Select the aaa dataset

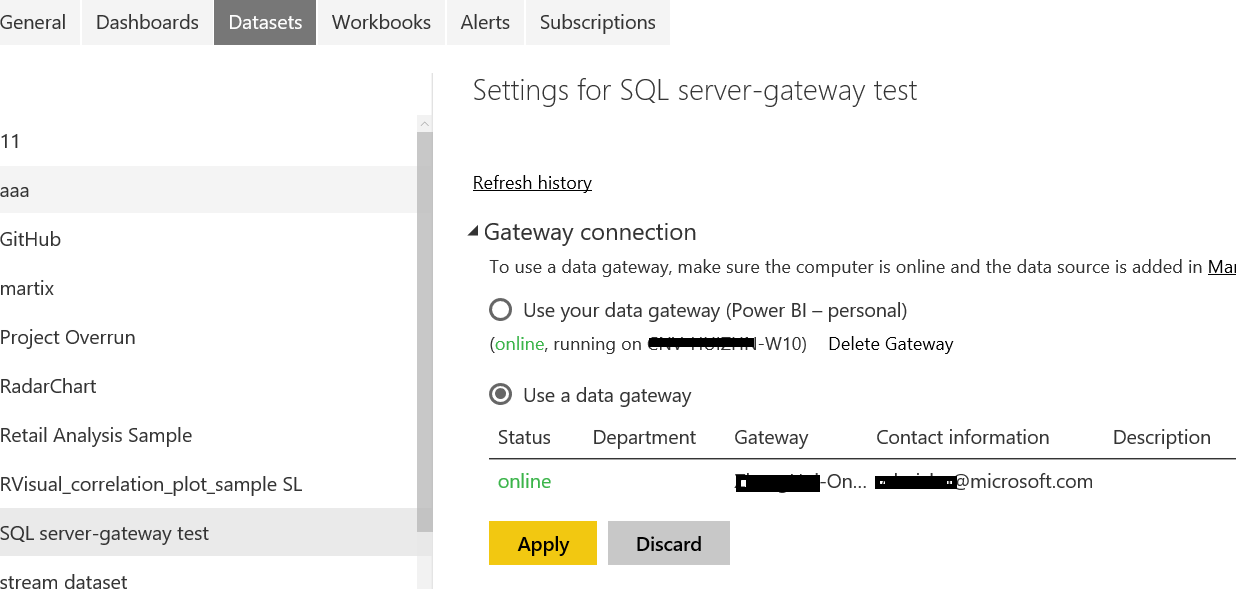tap(208, 190)
